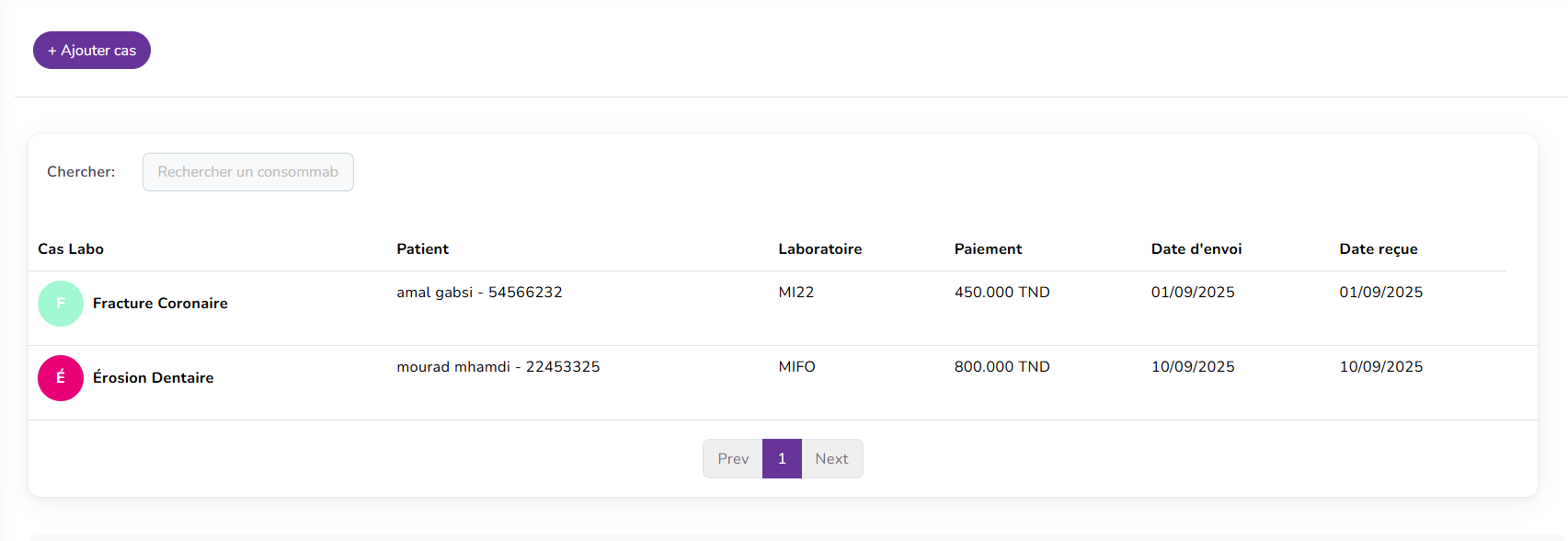The width and height of the screenshot is (1568, 541).
Task: Sort by the Date reçue column header
Action: [1378, 249]
